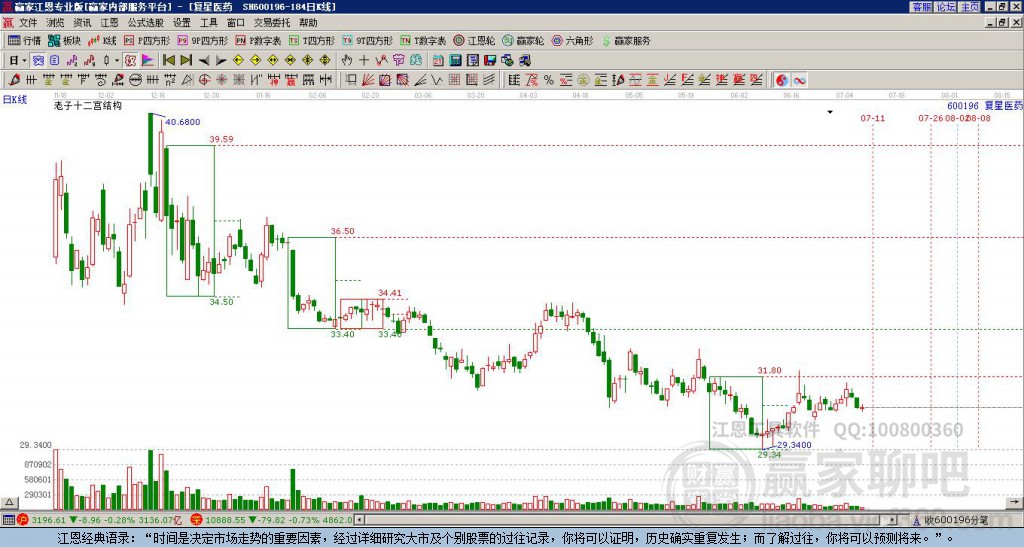This screenshot has height=548, width=1024.
Task: Jump to the last bar with the skip-to-end arrow
Action: [186, 60]
